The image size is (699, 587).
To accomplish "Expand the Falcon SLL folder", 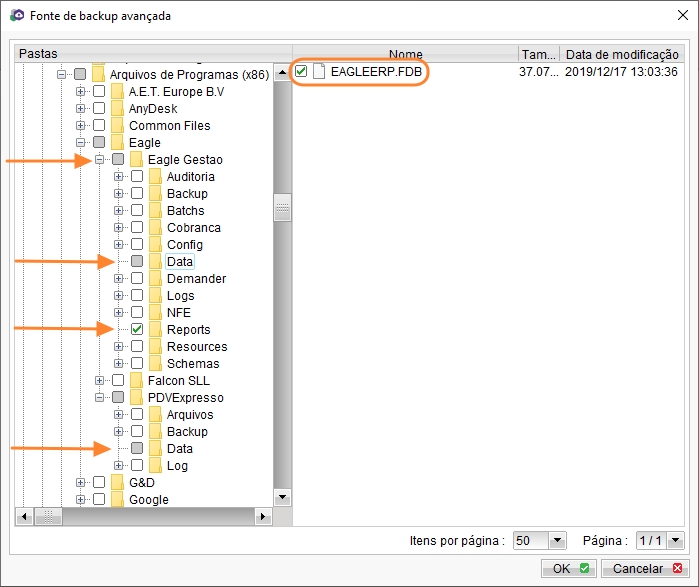I will [x=99, y=380].
